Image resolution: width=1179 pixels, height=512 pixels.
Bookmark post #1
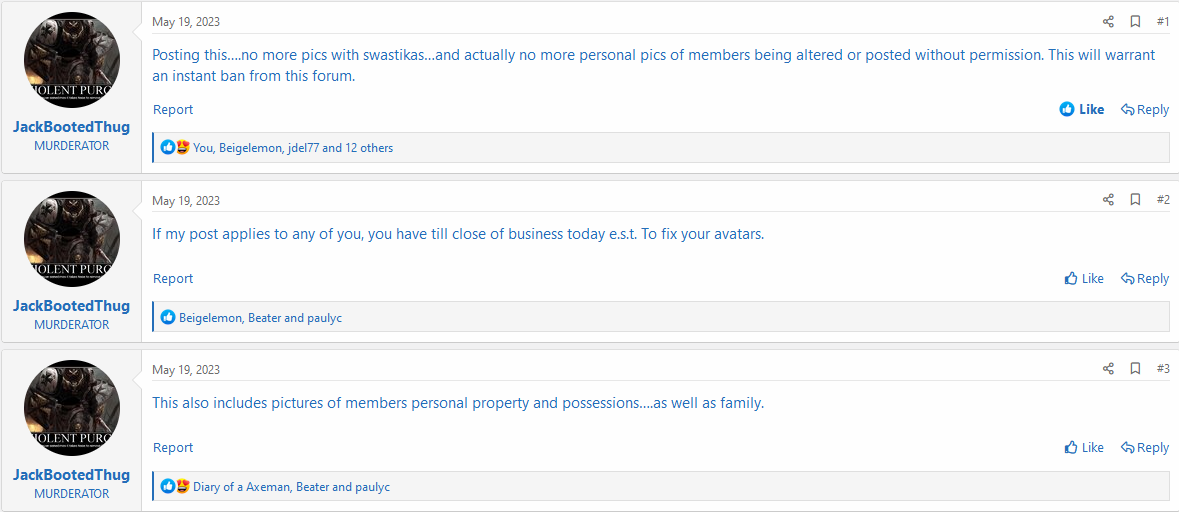tap(1135, 22)
